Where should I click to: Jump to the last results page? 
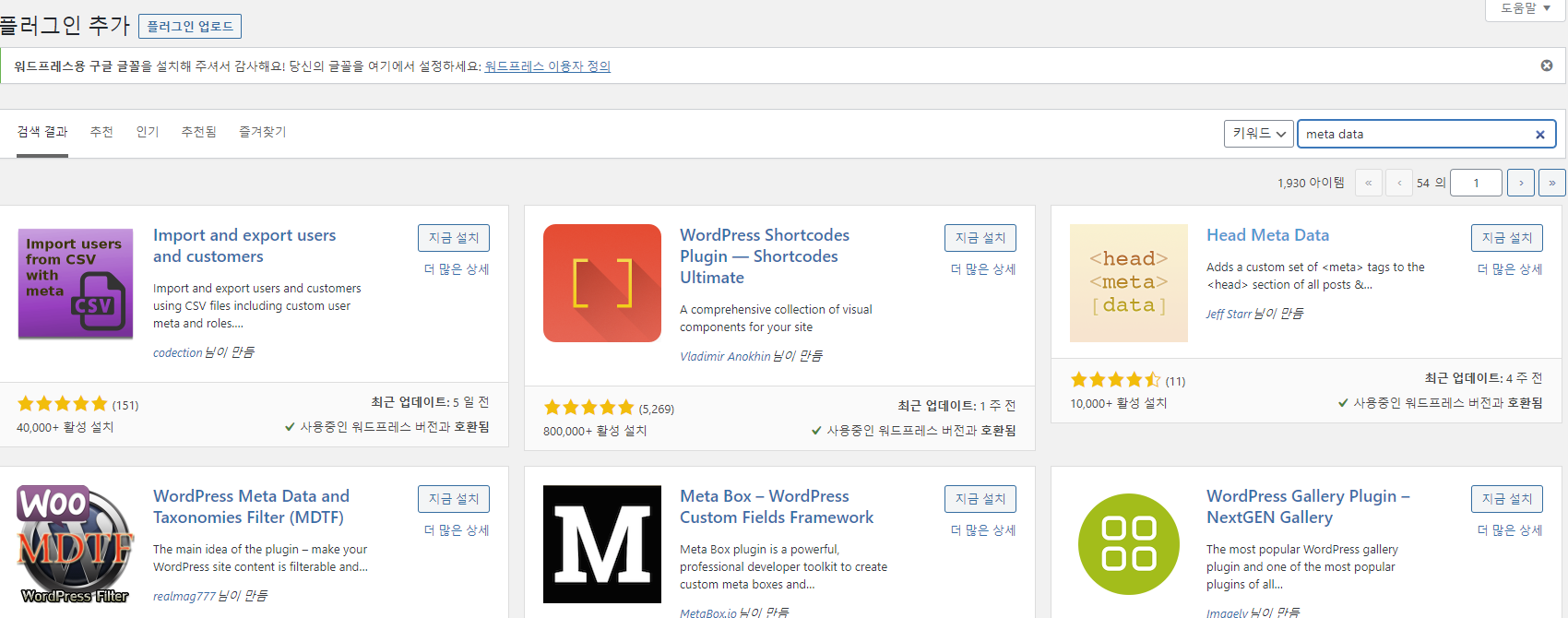[1552, 183]
